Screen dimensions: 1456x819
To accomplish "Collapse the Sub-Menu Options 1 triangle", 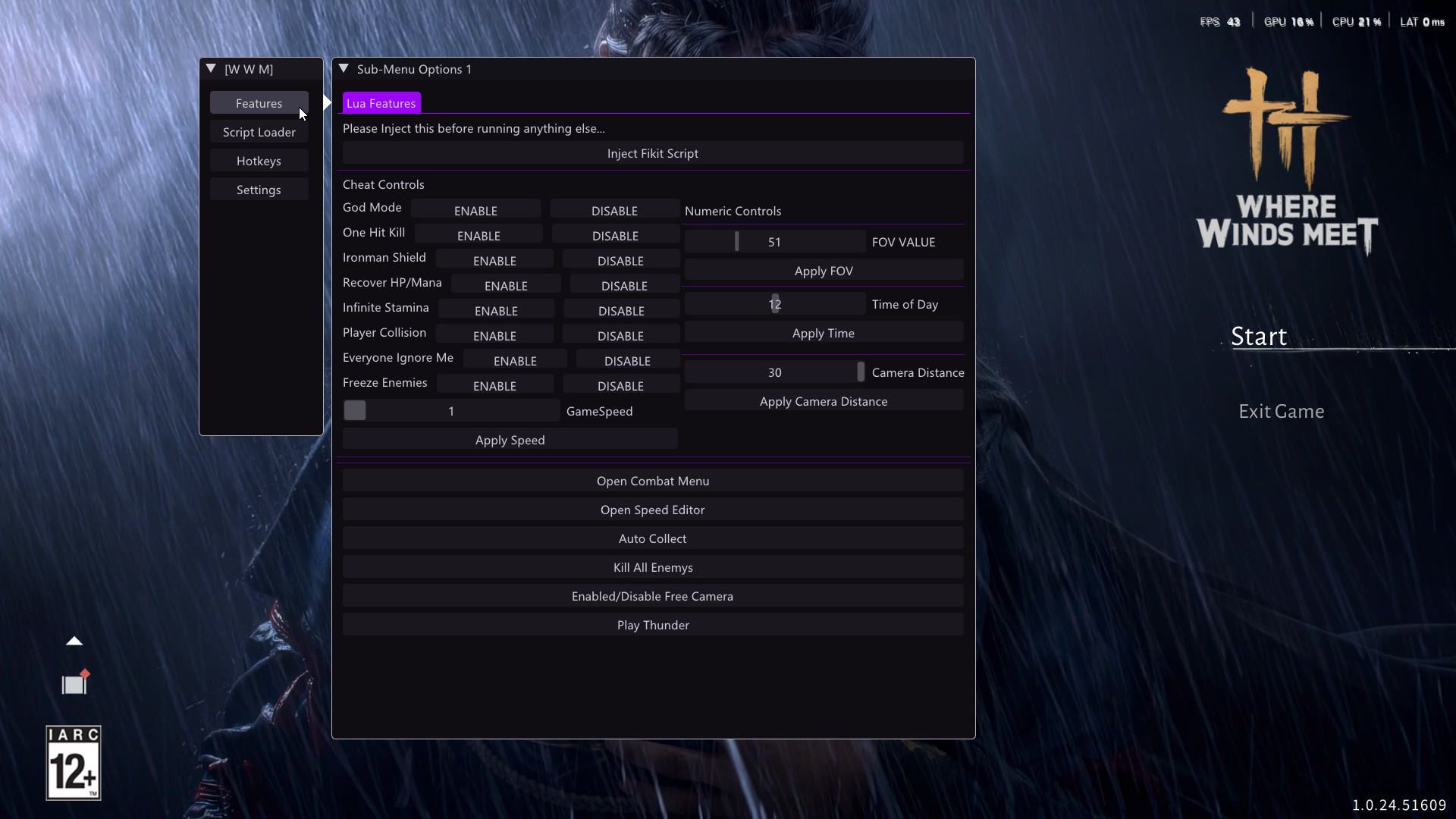I will [x=344, y=68].
